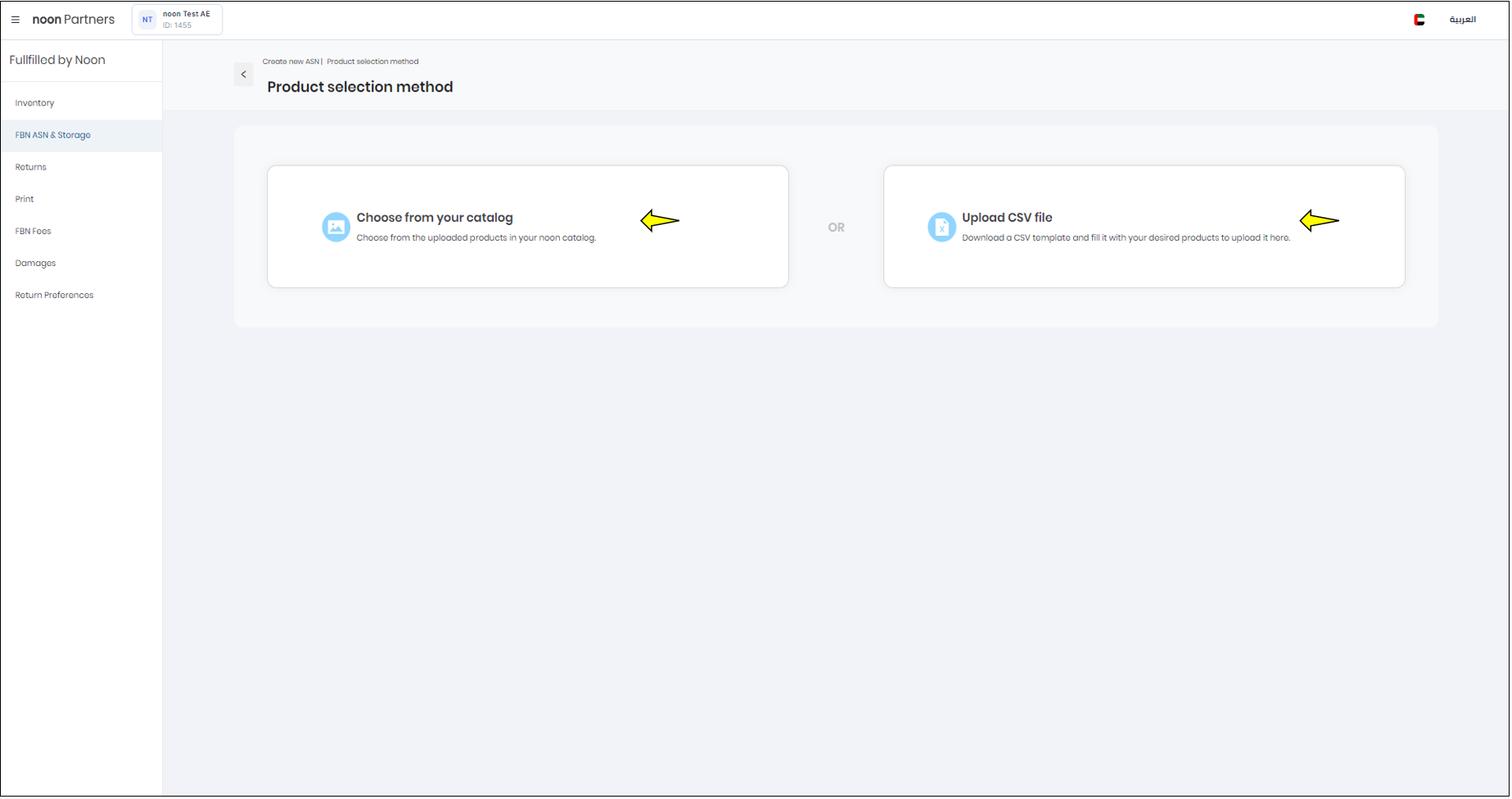The width and height of the screenshot is (1512, 799).
Task: Switch to the Inventory tab
Action: point(34,102)
